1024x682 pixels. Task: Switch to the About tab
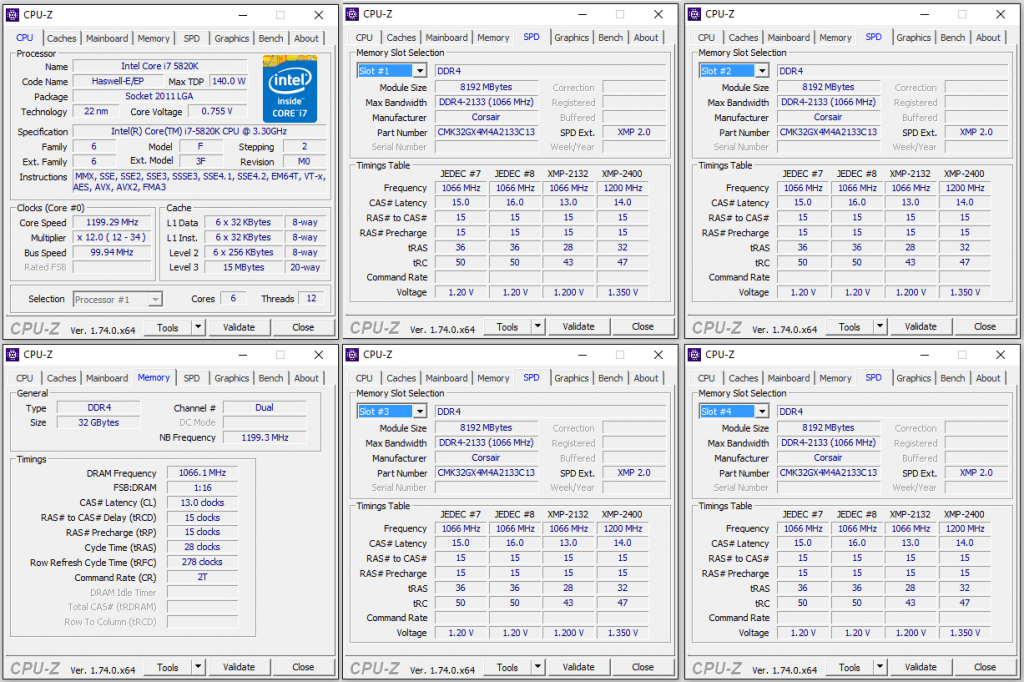[x=306, y=38]
